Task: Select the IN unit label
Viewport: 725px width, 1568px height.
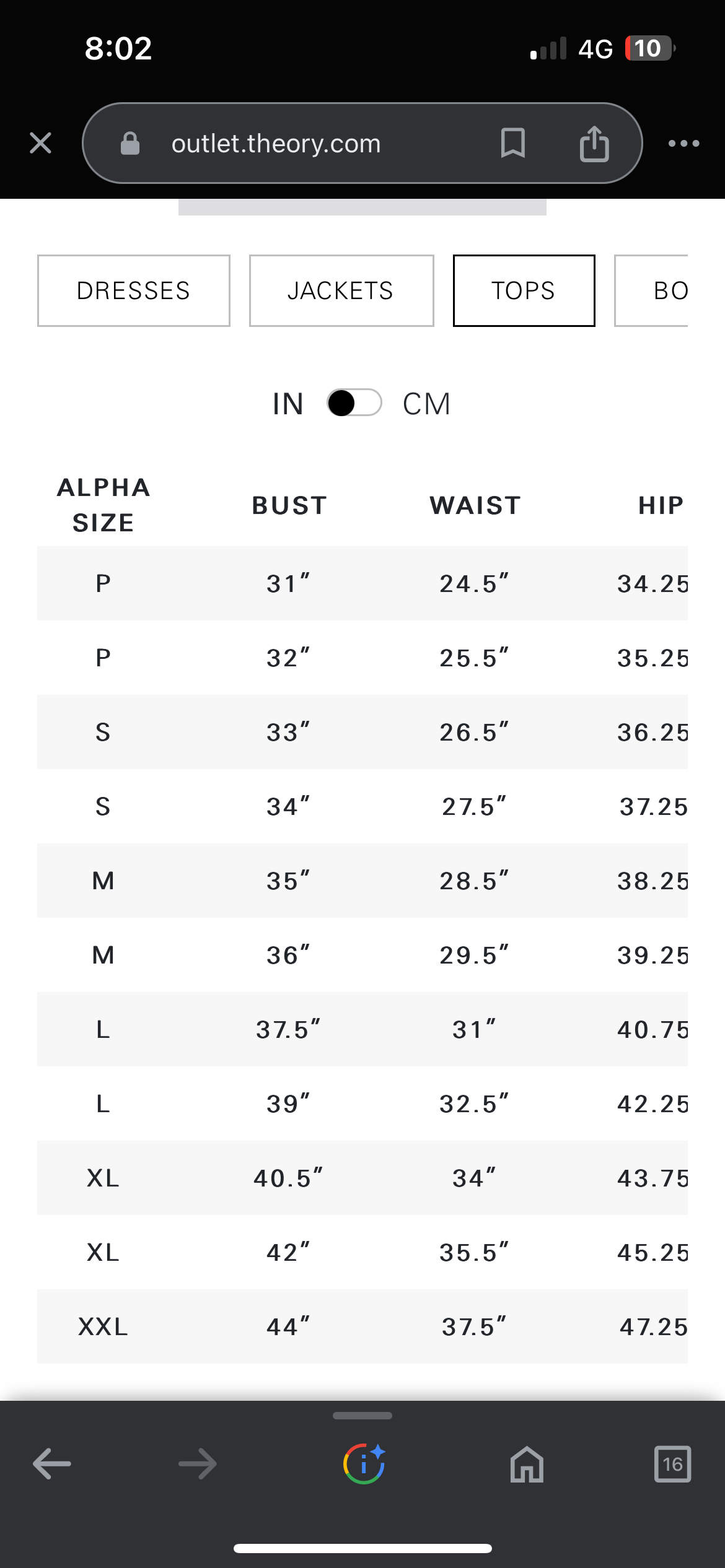Action: [288, 404]
